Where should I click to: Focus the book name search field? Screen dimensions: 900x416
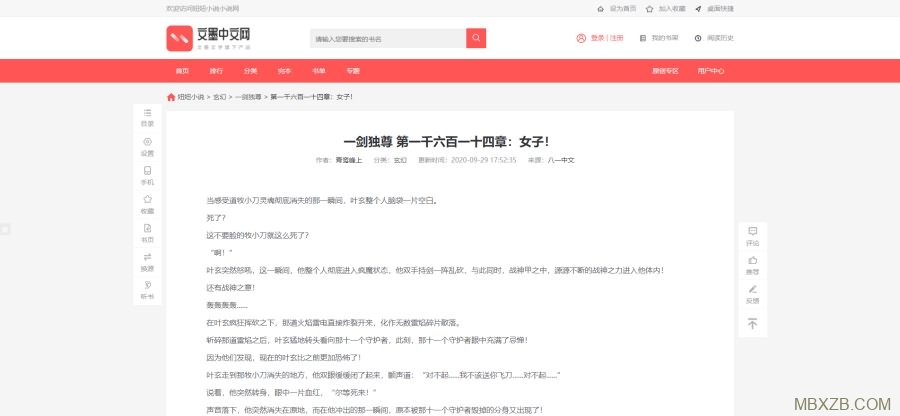click(x=388, y=38)
